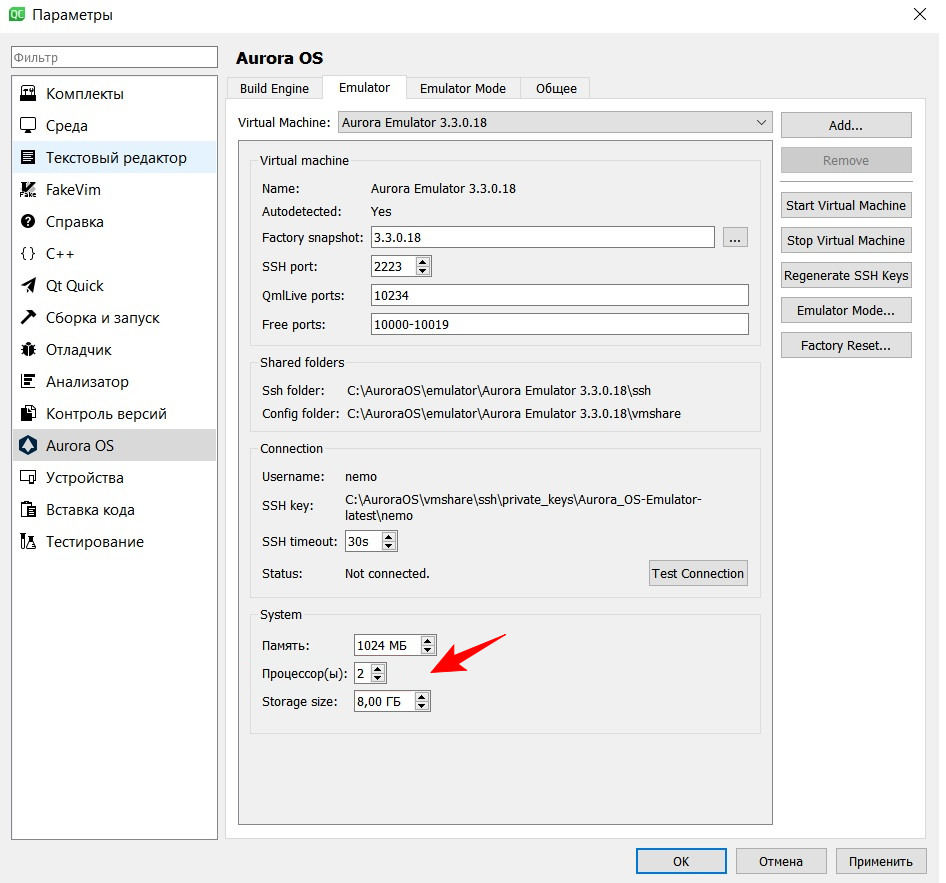946x883 pixels.
Task: Click the Start Virtual Machine button
Action: click(x=846, y=206)
